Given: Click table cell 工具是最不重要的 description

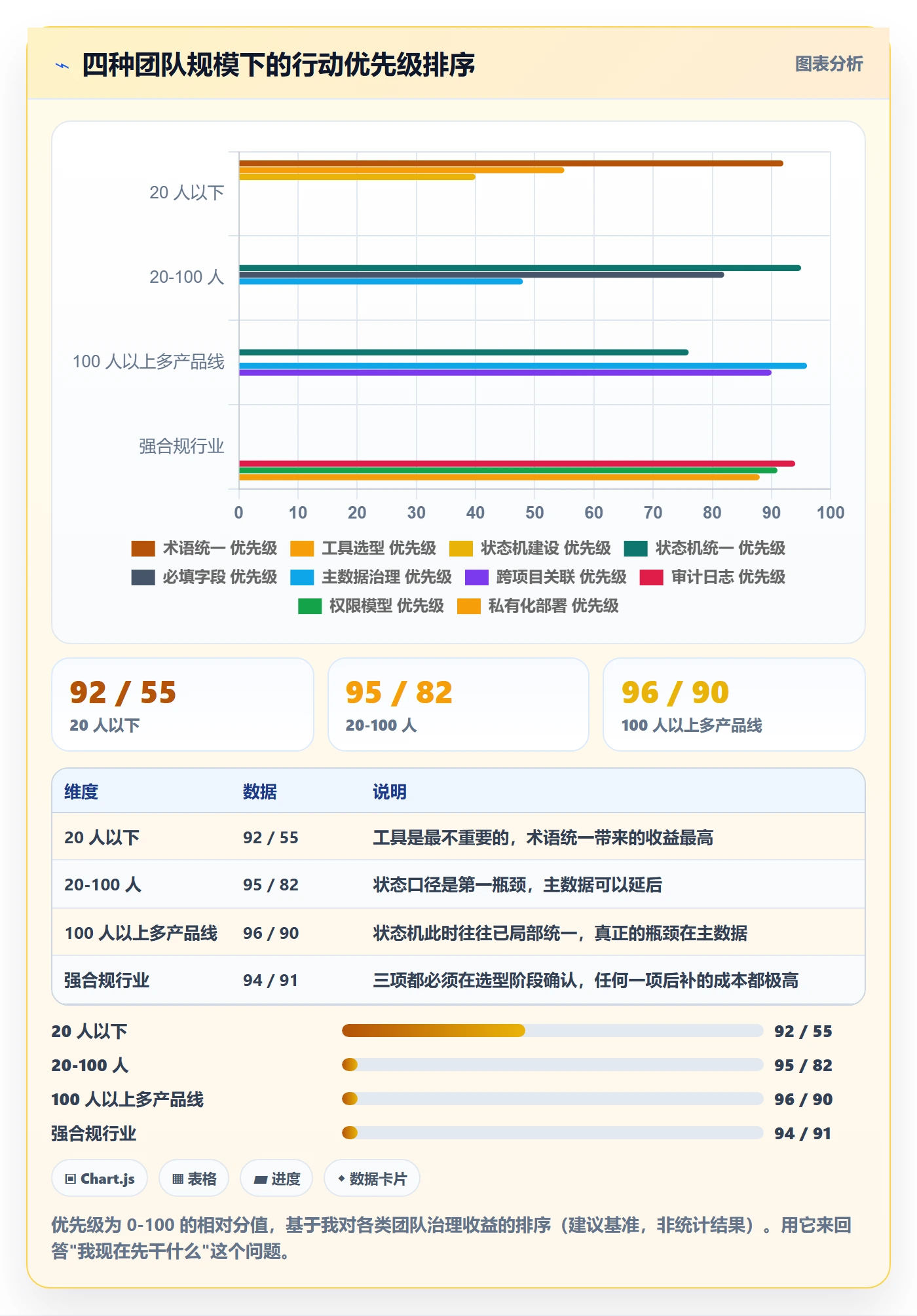Looking at the screenshot, I should click(543, 837).
